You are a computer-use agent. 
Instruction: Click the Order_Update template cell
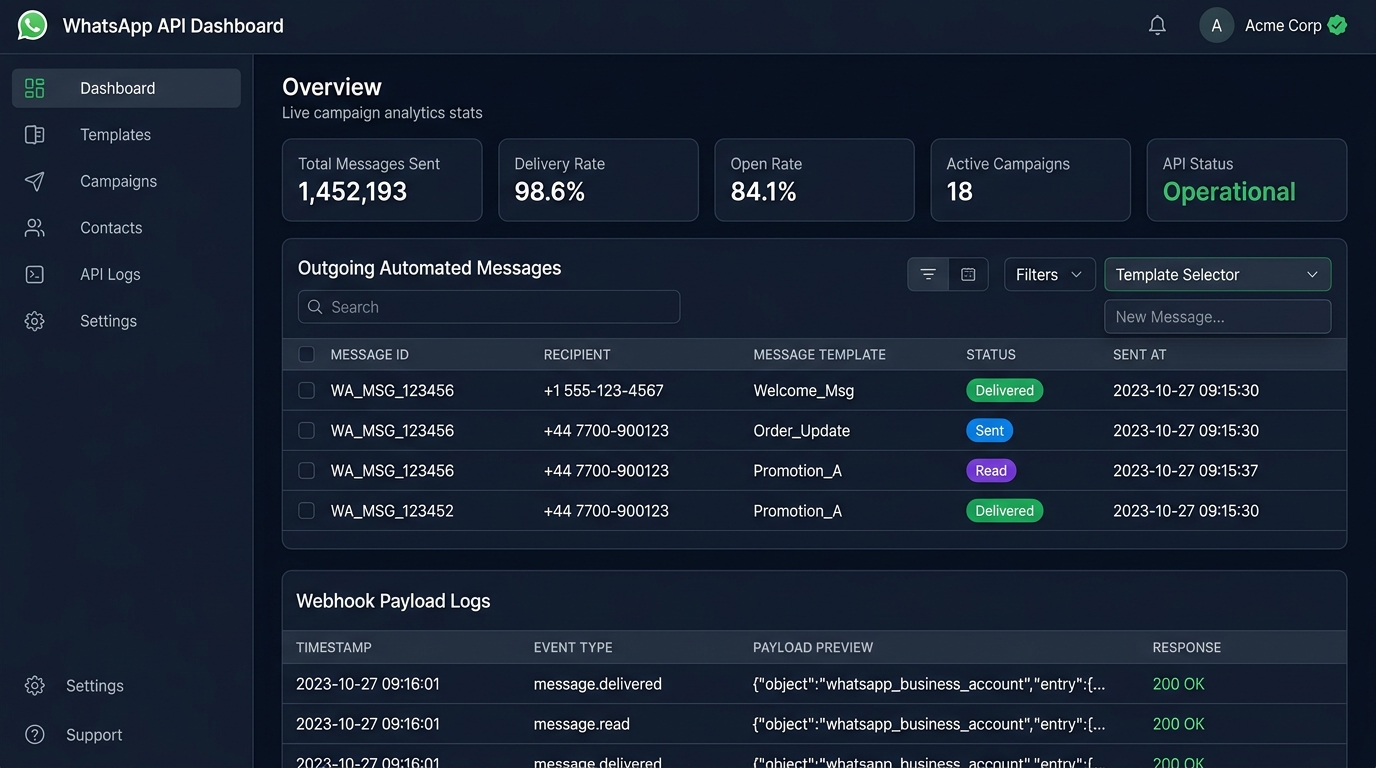(801, 430)
